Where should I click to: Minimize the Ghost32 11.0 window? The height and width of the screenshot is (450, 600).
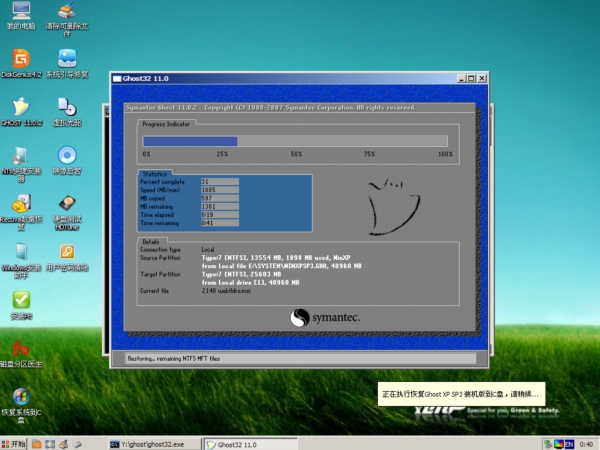coord(461,78)
